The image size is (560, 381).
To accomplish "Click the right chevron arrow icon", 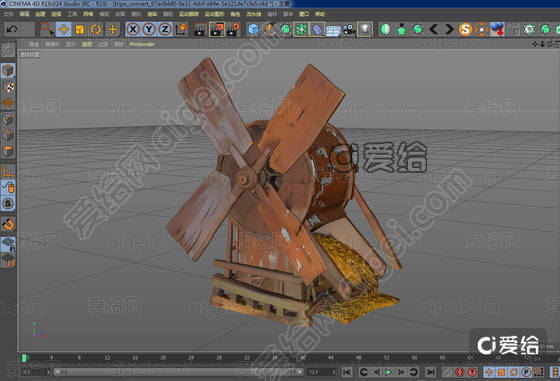I will point(449,29).
